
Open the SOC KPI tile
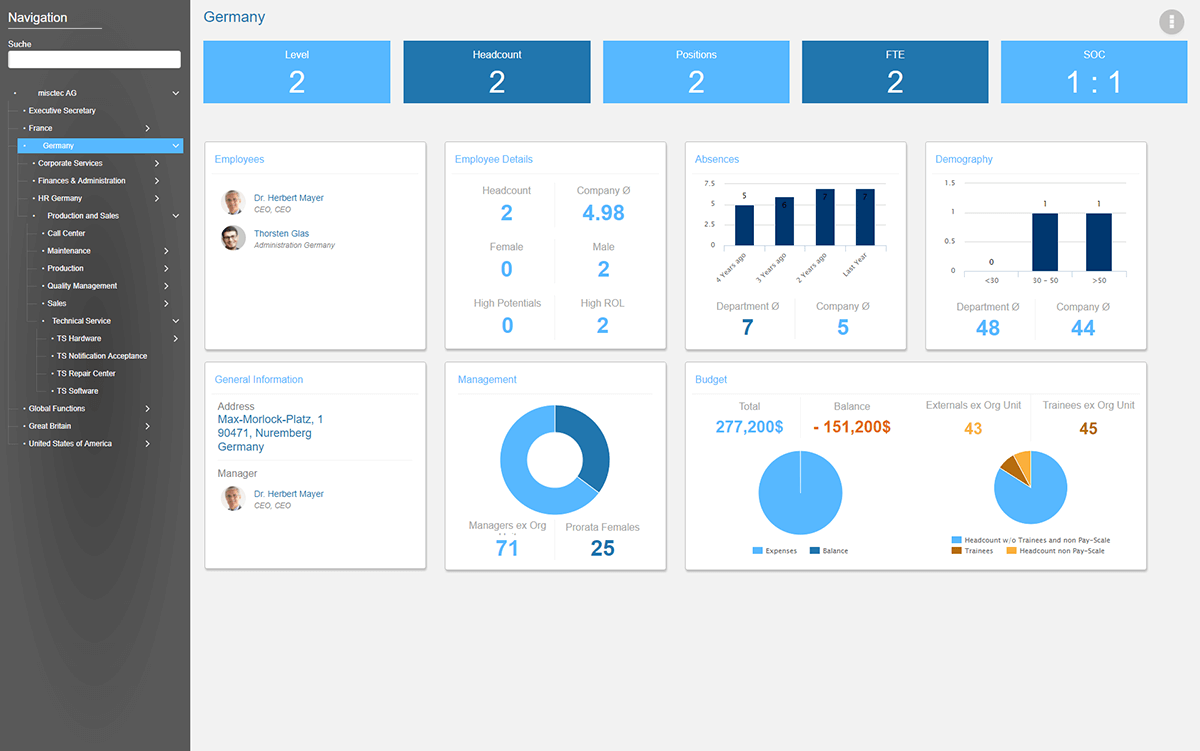coord(1094,72)
